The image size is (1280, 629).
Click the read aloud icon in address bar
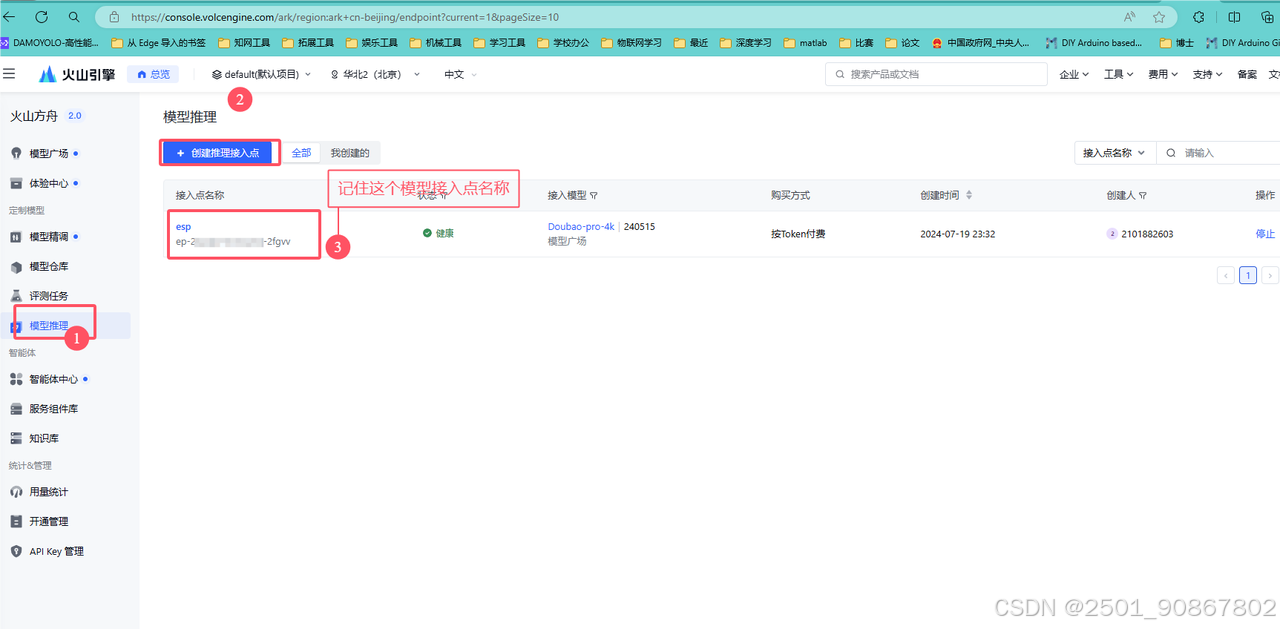[x=1129, y=17]
